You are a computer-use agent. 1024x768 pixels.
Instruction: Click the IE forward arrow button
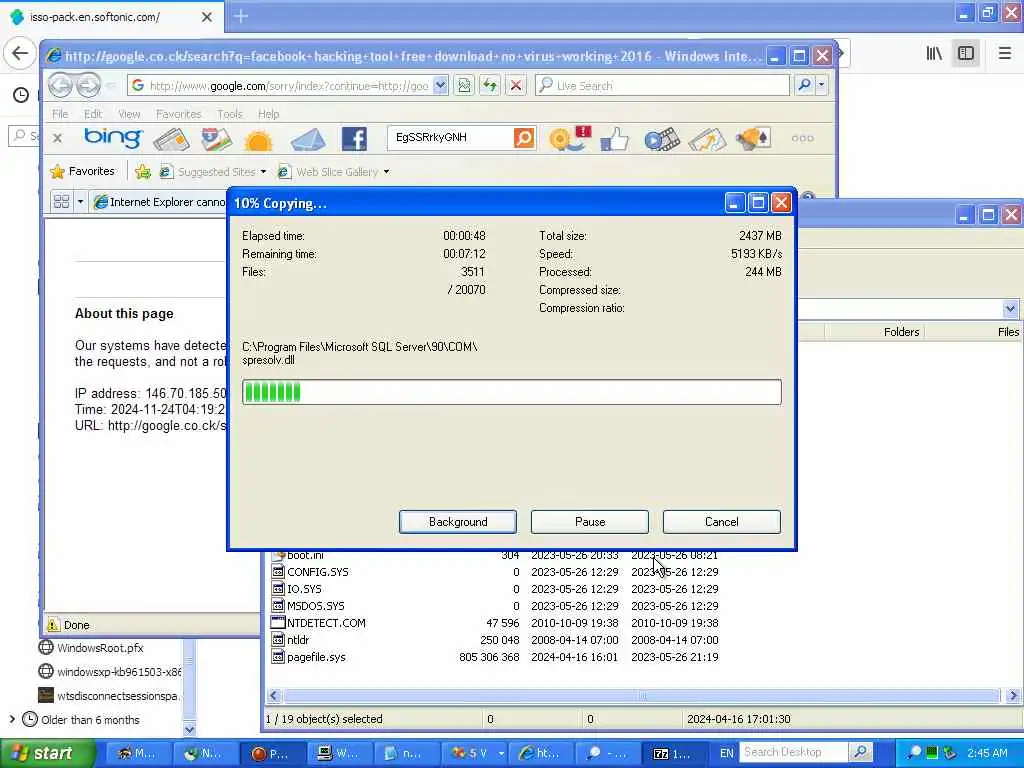88,85
